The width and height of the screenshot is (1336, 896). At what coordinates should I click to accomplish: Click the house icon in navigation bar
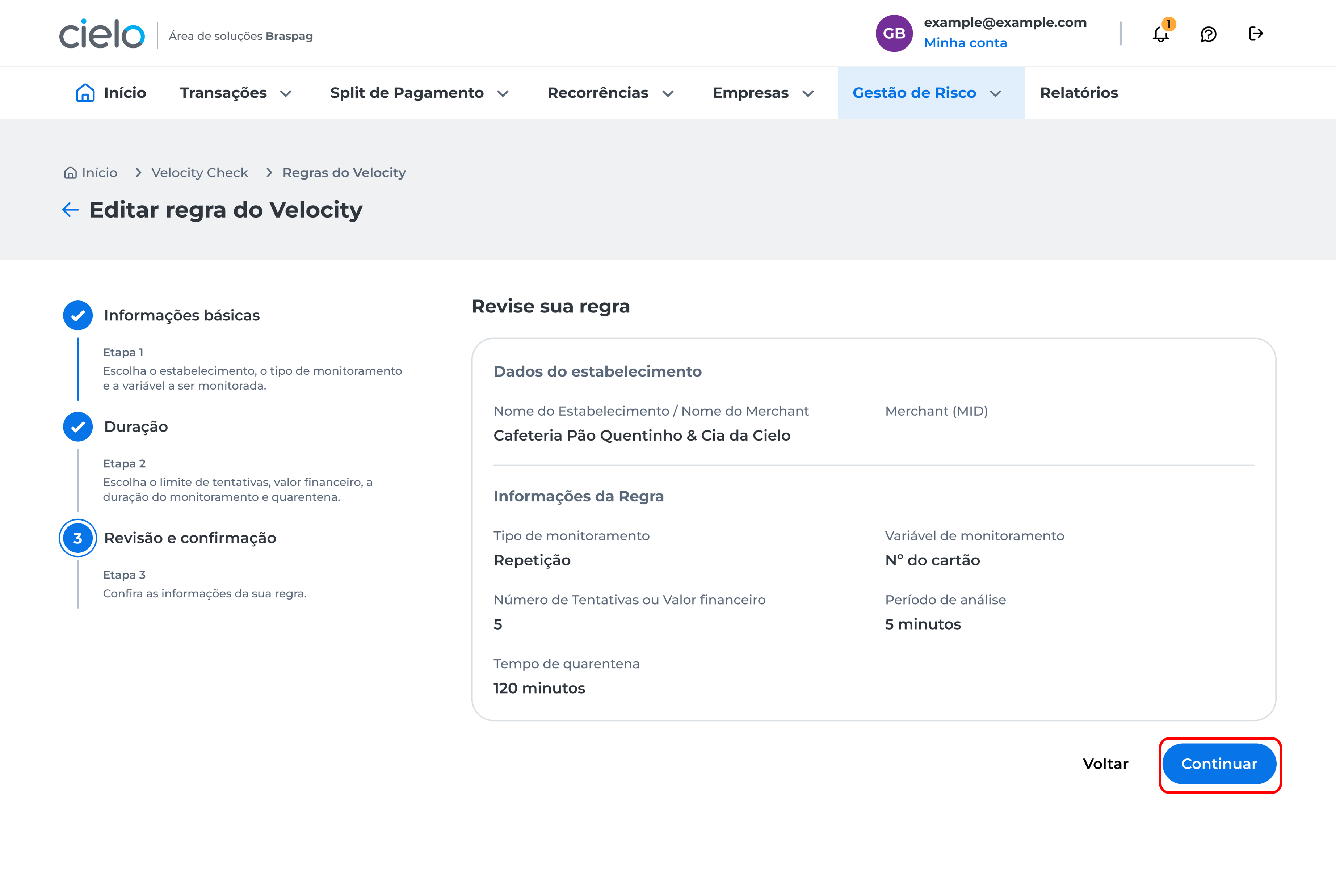(x=85, y=93)
